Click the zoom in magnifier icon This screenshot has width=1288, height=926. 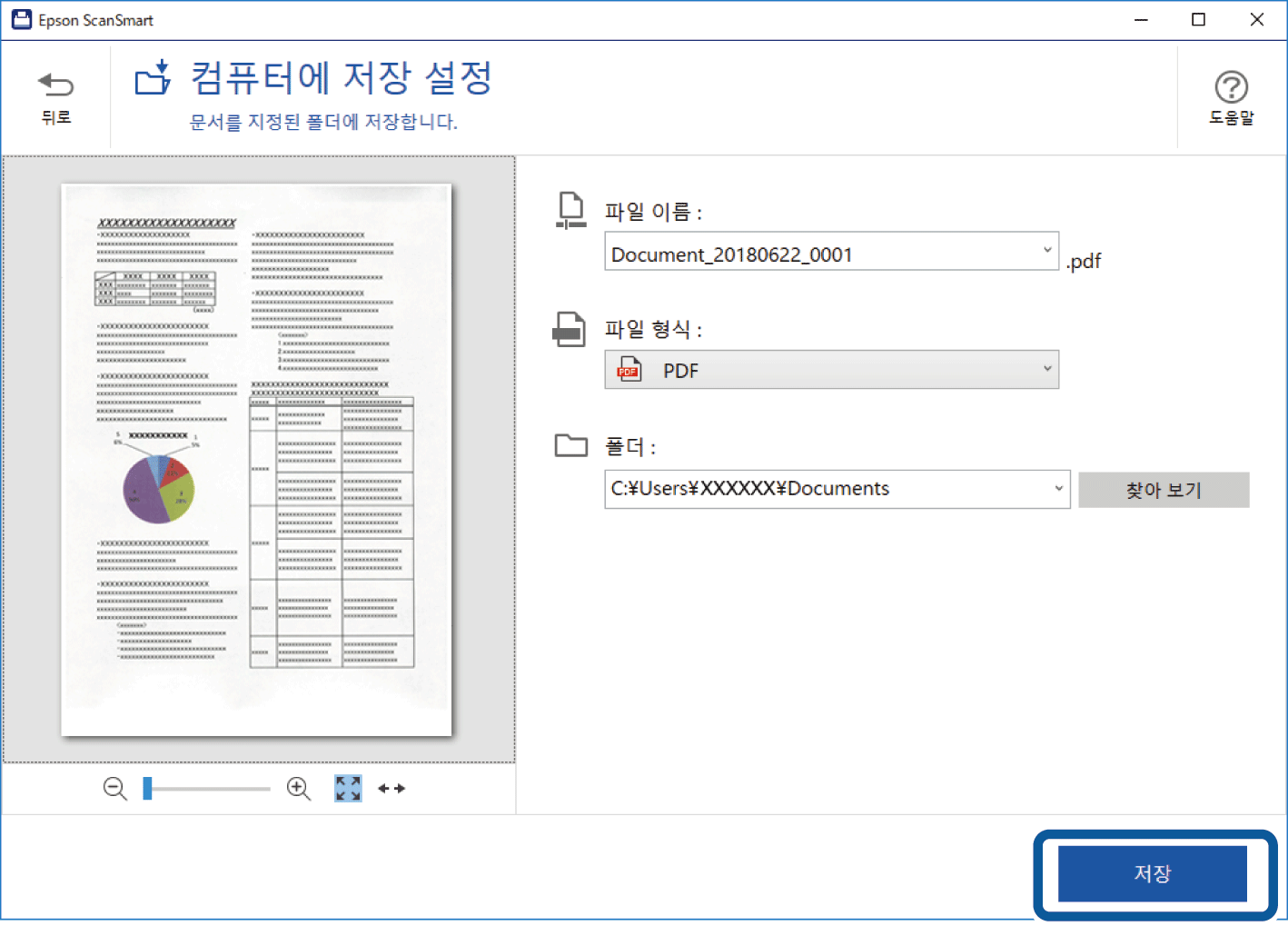coord(299,789)
